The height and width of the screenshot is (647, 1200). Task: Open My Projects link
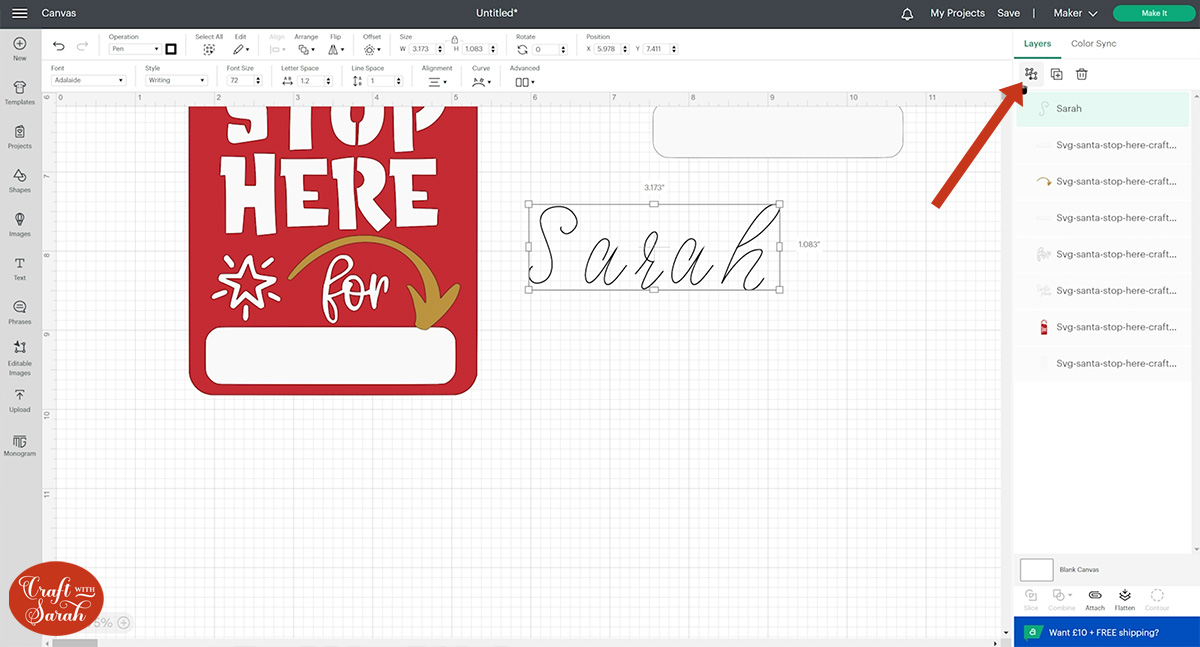(957, 13)
